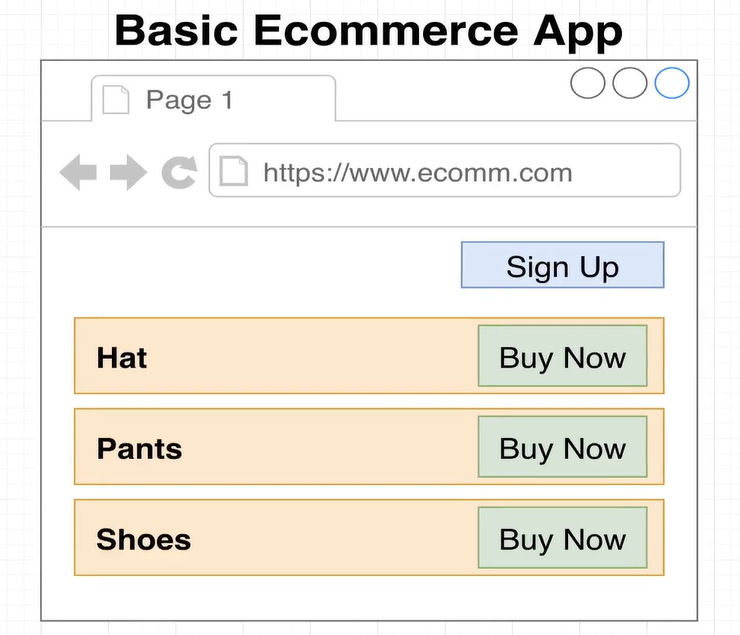Click the browser forward arrow

click(x=128, y=172)
